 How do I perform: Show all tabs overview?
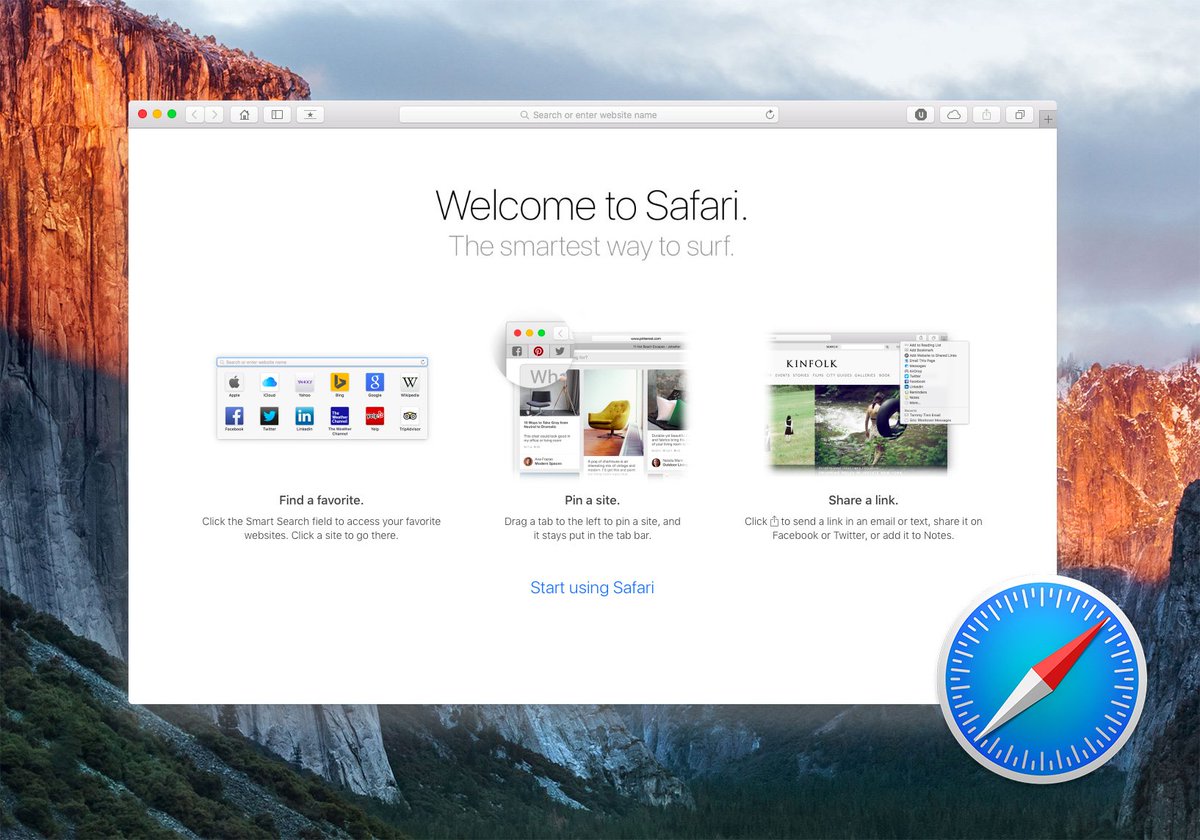click(x=1020, y=115)
